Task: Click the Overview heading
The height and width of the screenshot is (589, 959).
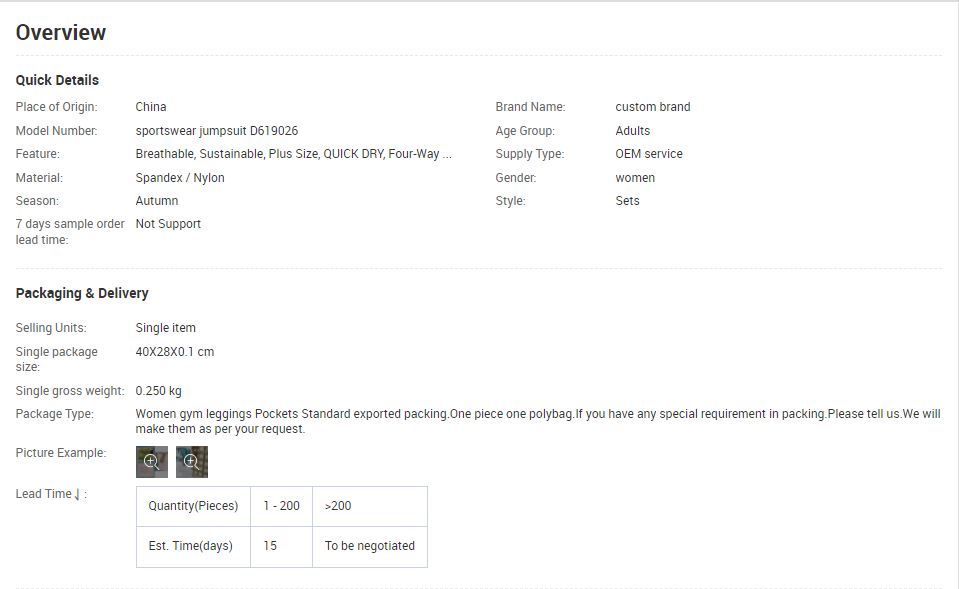Action: [x=61, y=32]
